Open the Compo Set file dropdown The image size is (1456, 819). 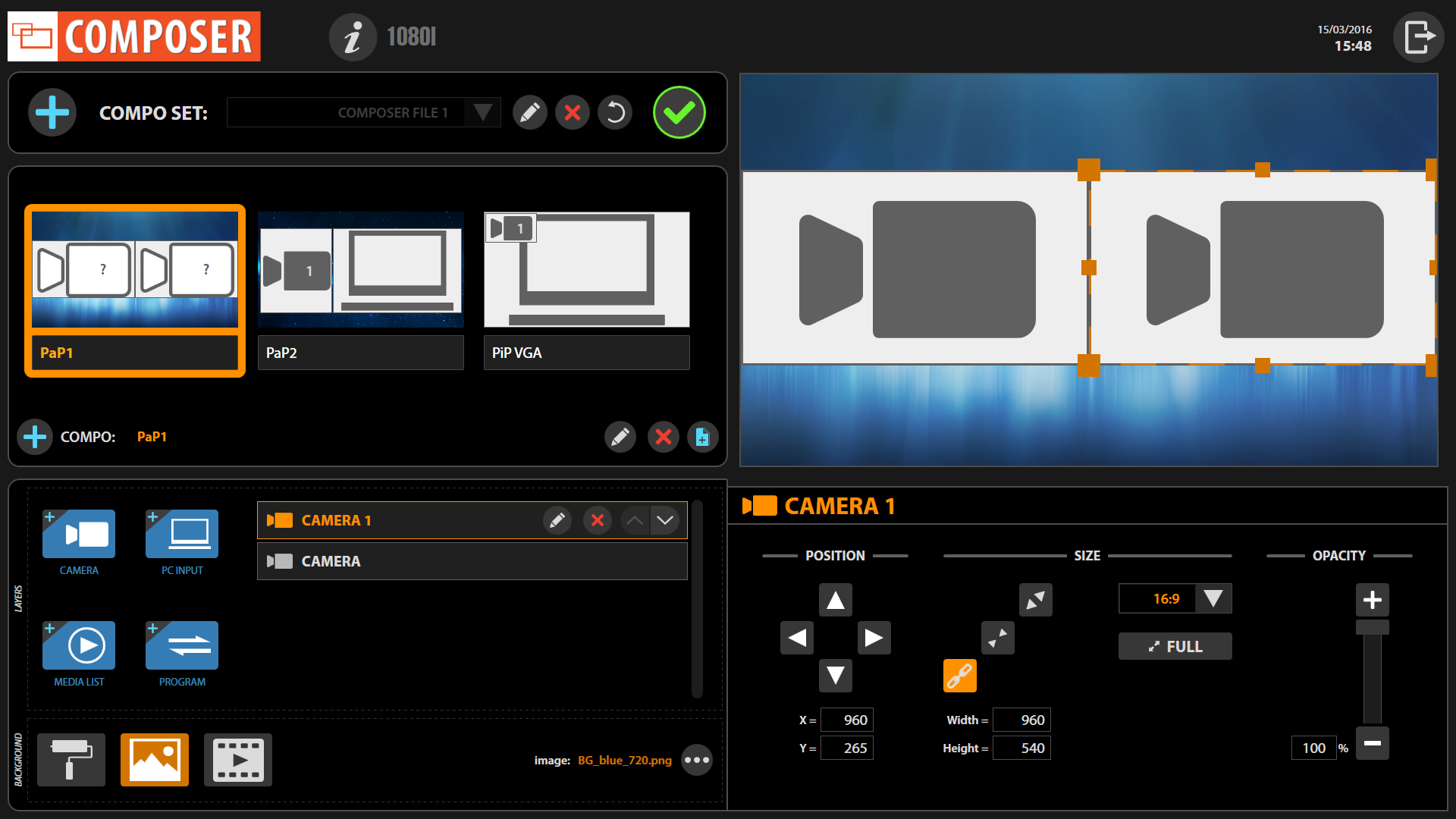(x=482, y=112)
